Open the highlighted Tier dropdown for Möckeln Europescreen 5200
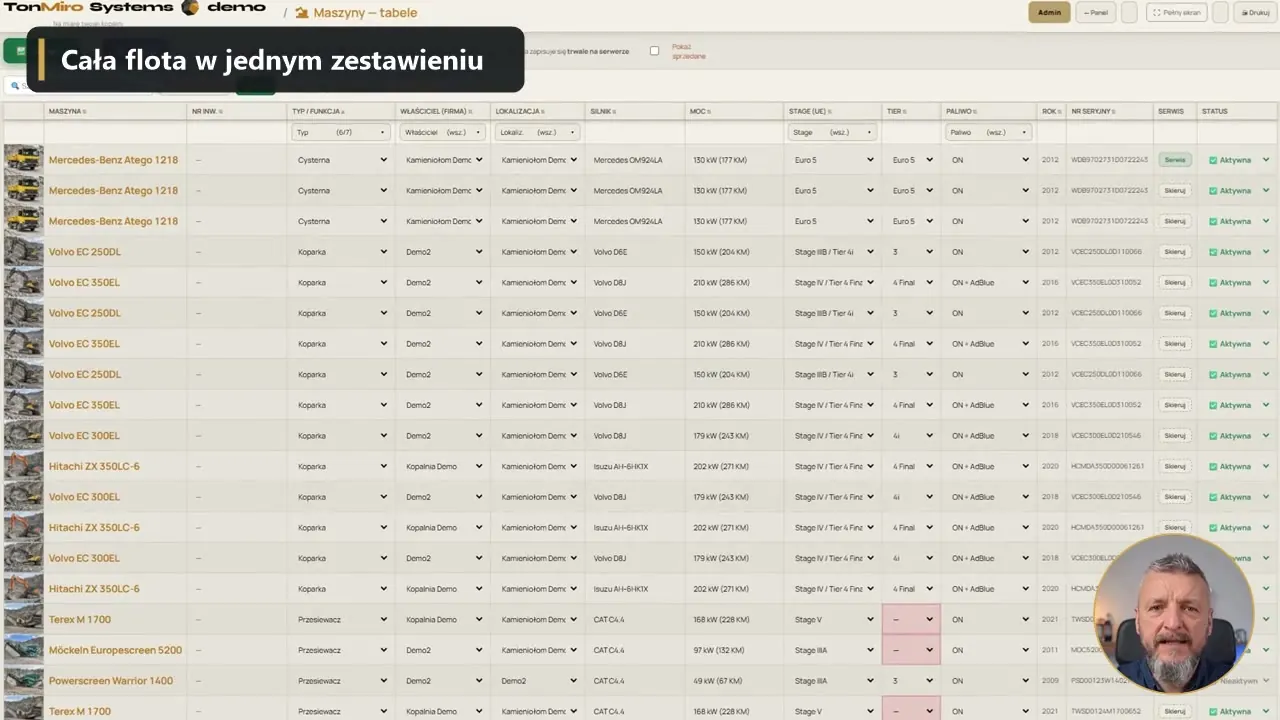The image size is (1280, 720). click(x=911, y=650)
